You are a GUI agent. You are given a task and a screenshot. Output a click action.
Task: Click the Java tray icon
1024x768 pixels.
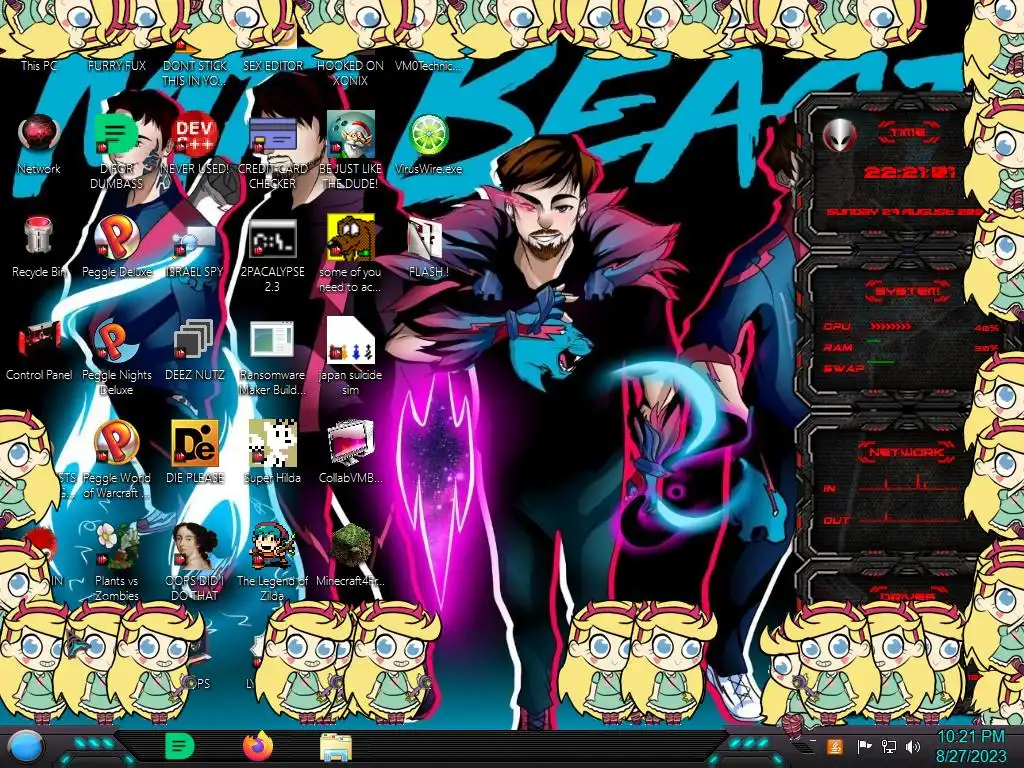tap(835, 746)
